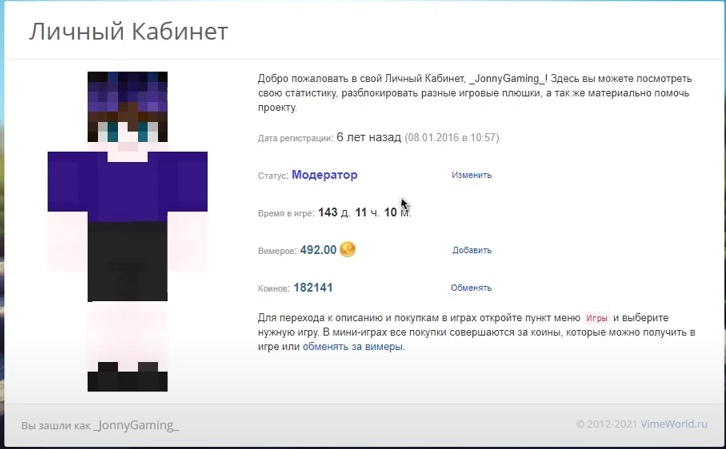Click Обменять next to coins count
The image size is (726, 449).
471,288
